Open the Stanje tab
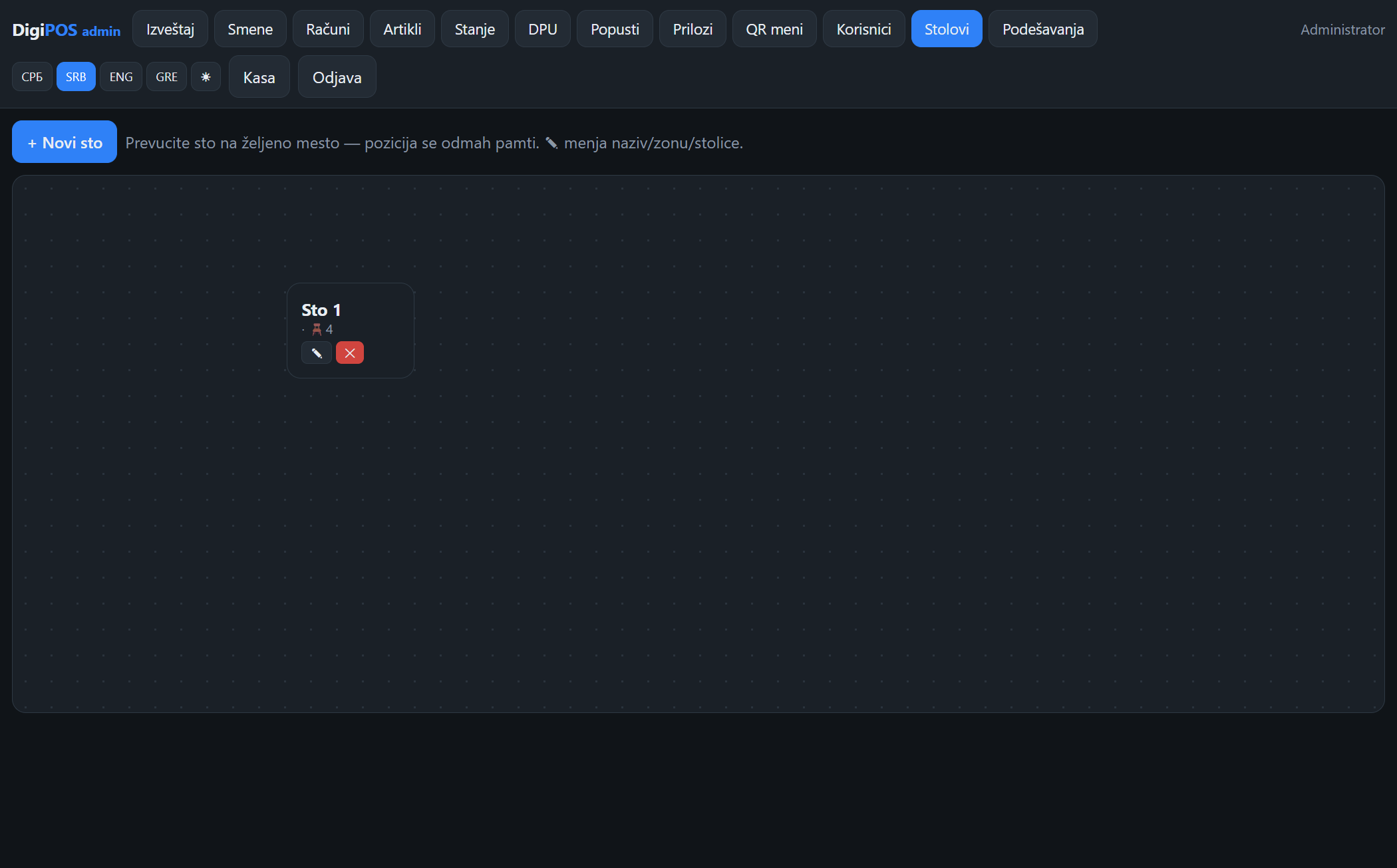Image resolution: width=1397 pixels, height=868 pixels. [475, 29]
